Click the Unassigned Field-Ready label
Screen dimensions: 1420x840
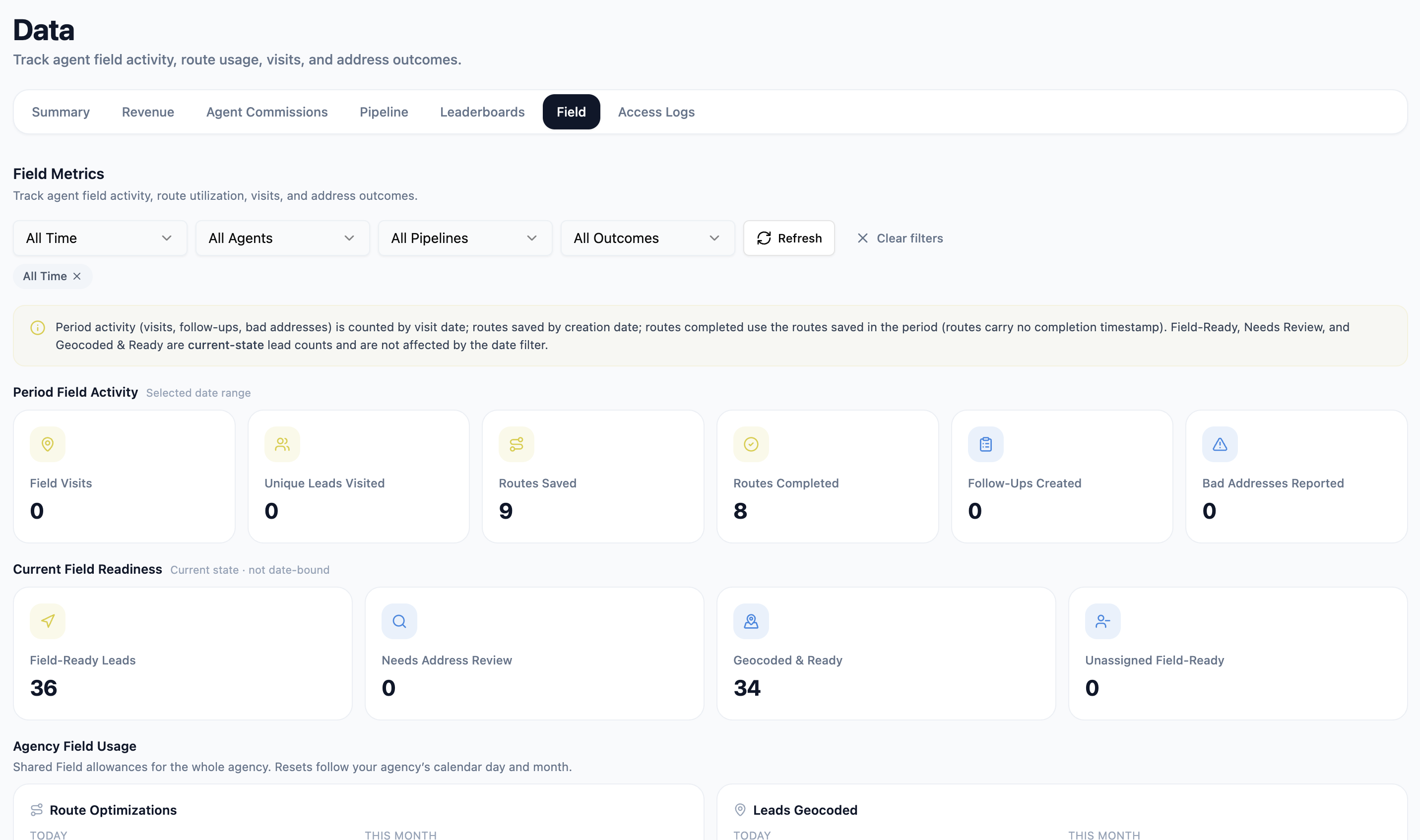(1155, 660)
